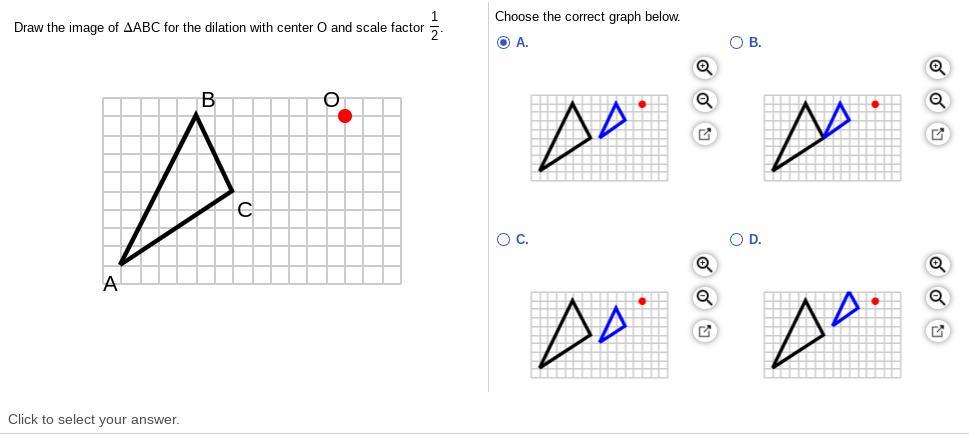This screenshot has width=969, height=438.
Task: Mark option D radio button
Action: click(x=737, y=239)
